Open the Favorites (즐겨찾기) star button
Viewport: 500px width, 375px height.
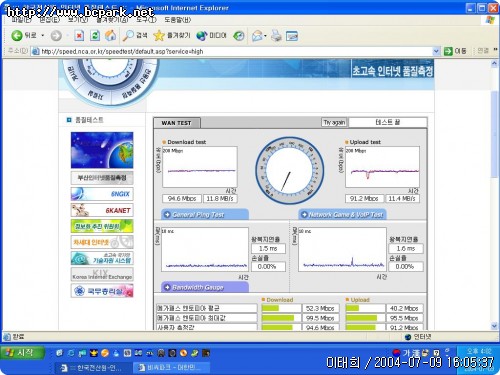pos(172,36)
